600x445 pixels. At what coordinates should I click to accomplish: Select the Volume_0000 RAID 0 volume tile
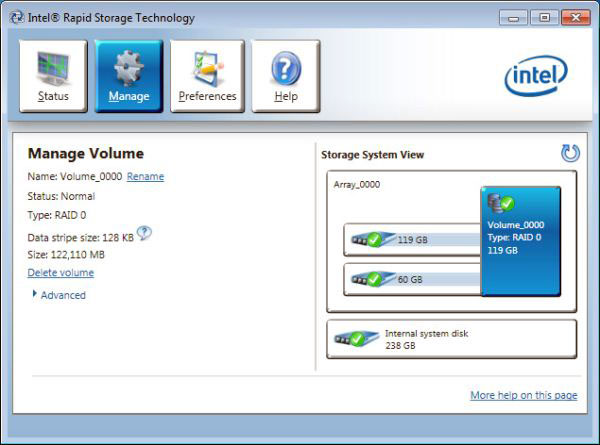point(520,241)
